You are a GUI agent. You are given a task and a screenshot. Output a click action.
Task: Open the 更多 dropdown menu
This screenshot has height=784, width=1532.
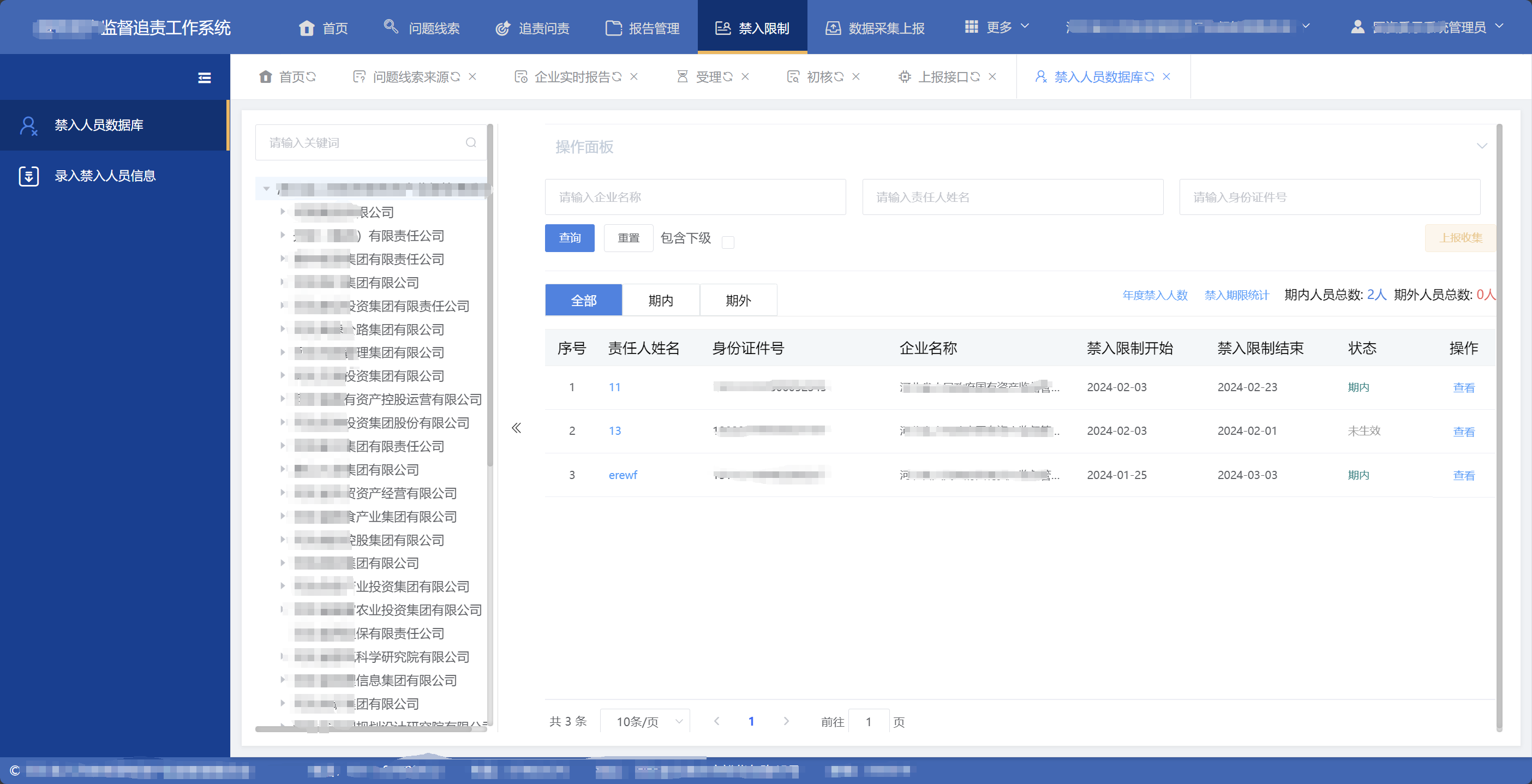(x=997, y=27)
